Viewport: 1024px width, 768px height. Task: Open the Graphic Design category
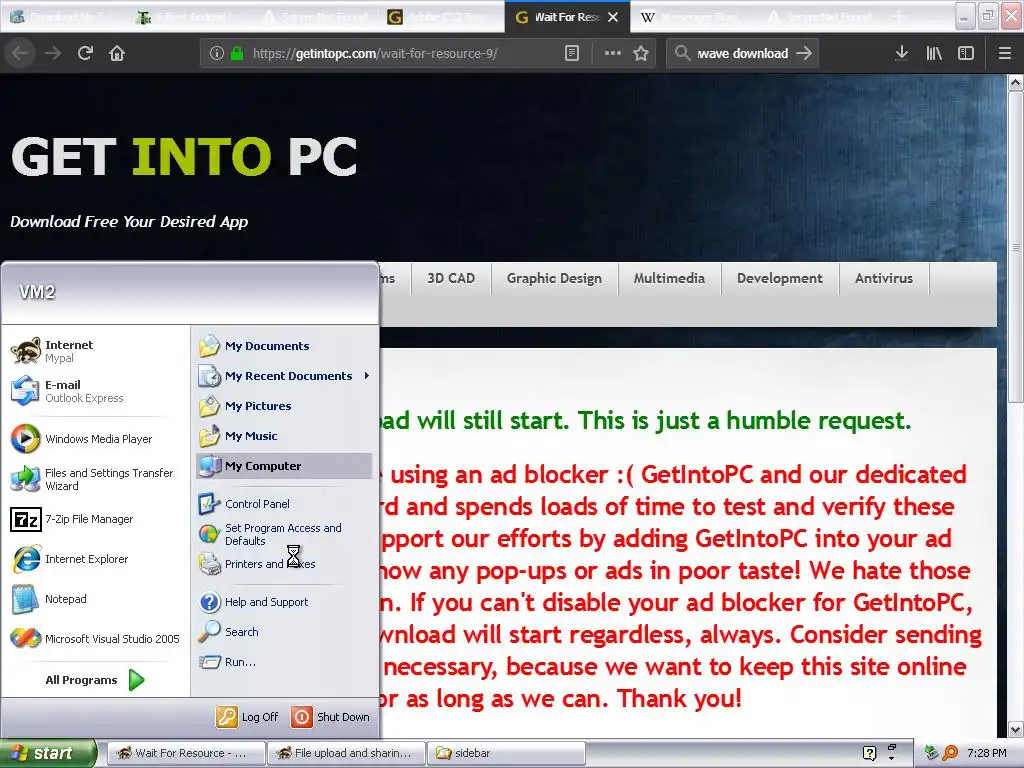pyautogui.click(x=554, y=278)
